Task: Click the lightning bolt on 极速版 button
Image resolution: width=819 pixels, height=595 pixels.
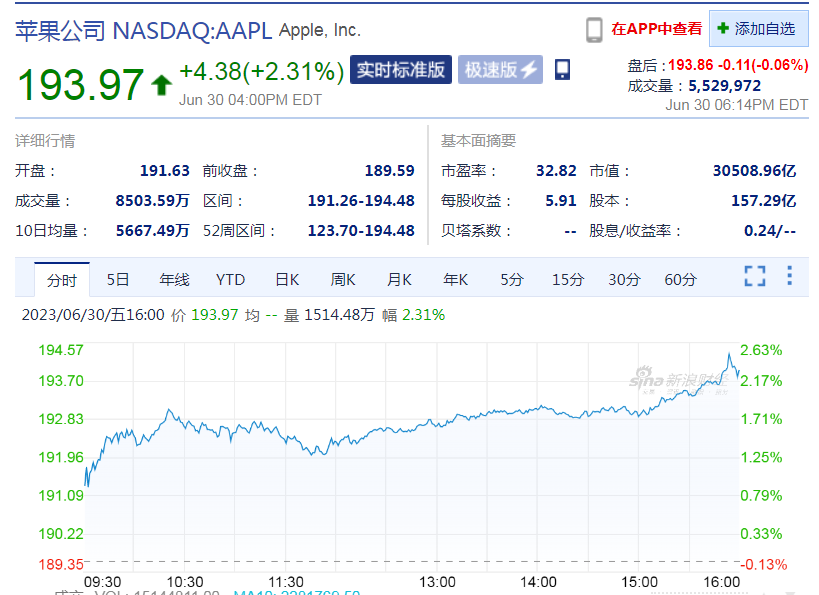Action: point(529,69)
